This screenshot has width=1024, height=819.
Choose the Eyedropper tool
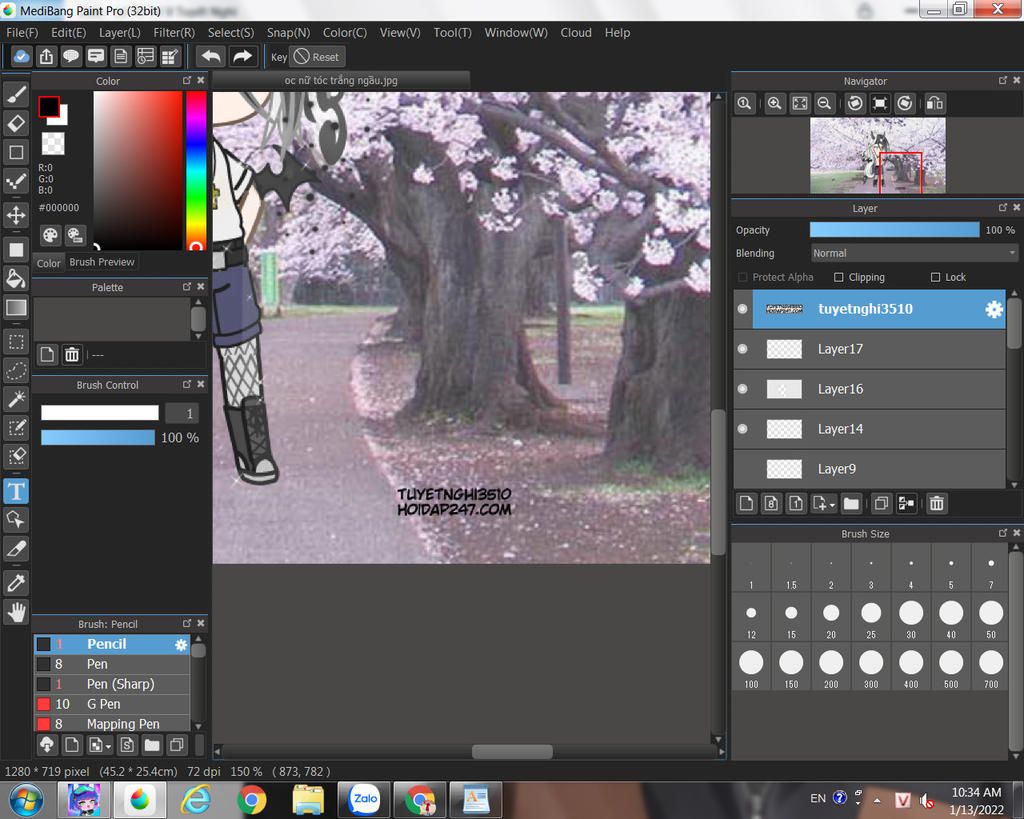click(x=16, y=582)
